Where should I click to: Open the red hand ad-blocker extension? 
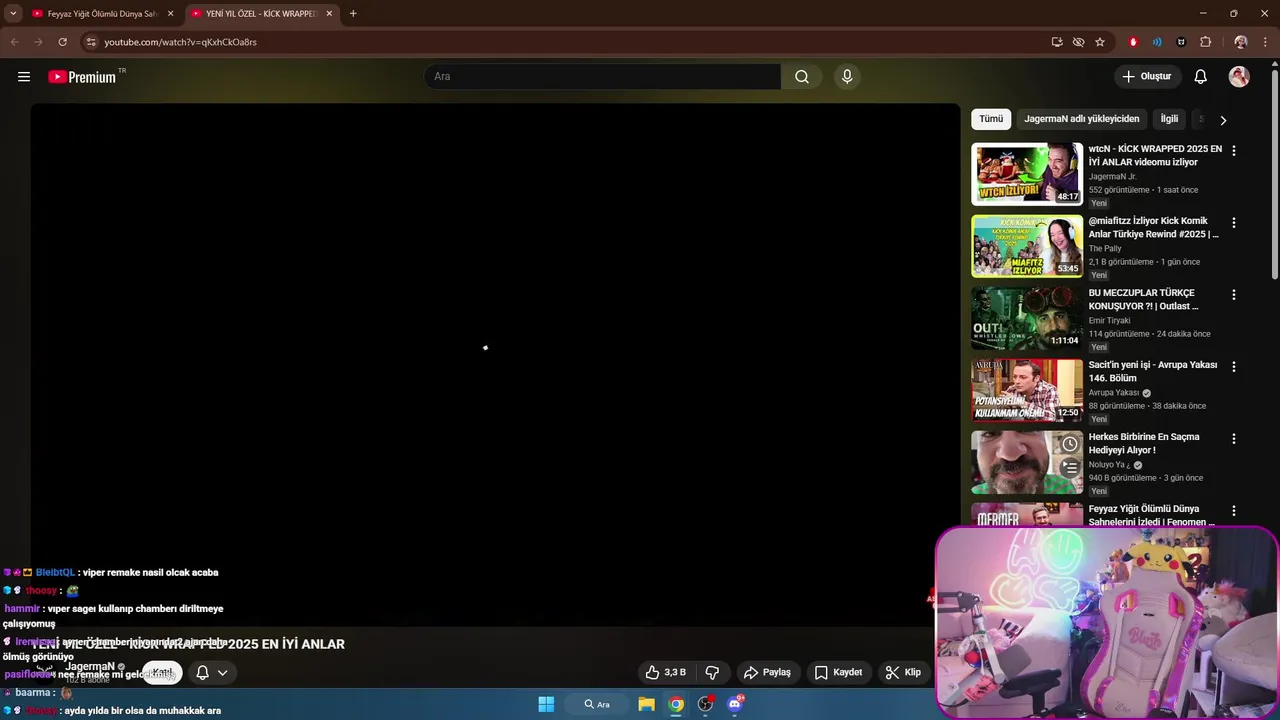pyautogui.click(x=1133, y=42)
